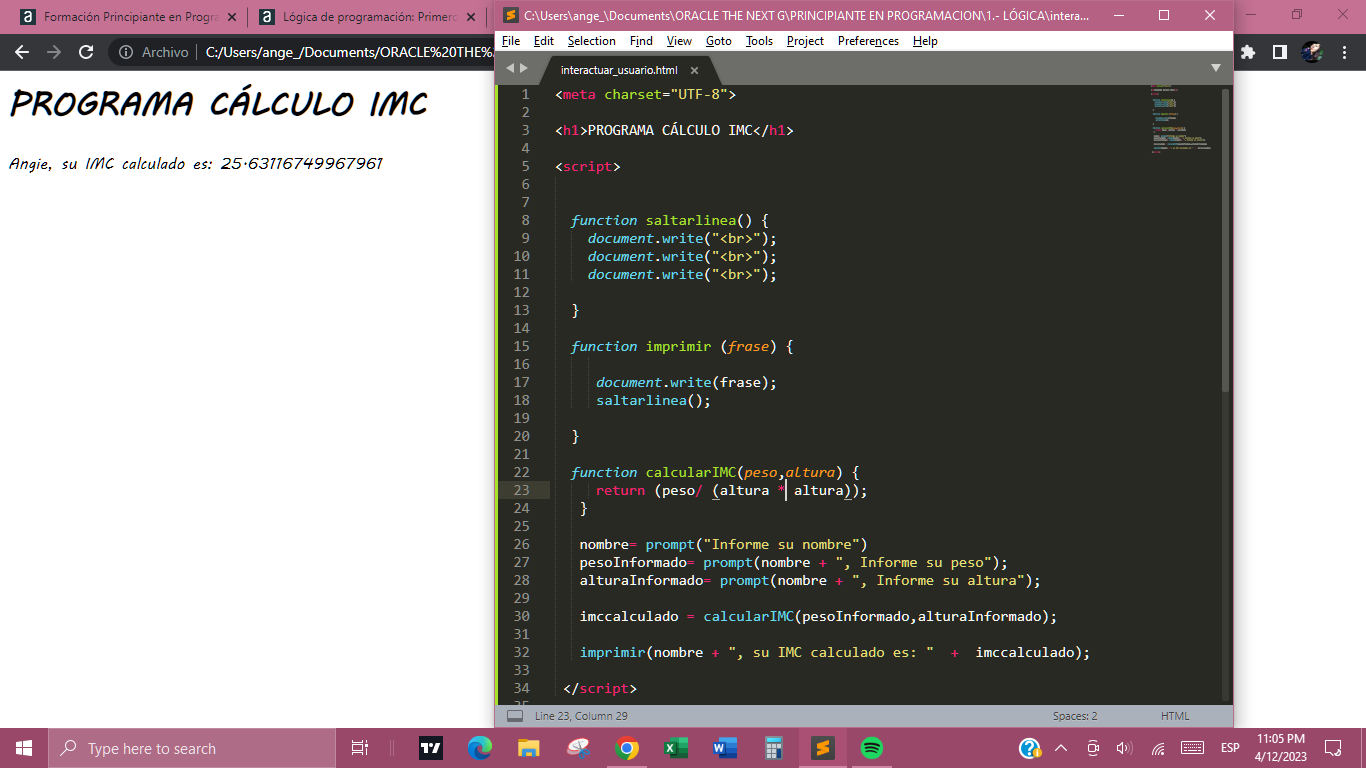Screen dimensions: 1366x768
Task: Open Spotify from the taskbar
Action: point(872,748)
